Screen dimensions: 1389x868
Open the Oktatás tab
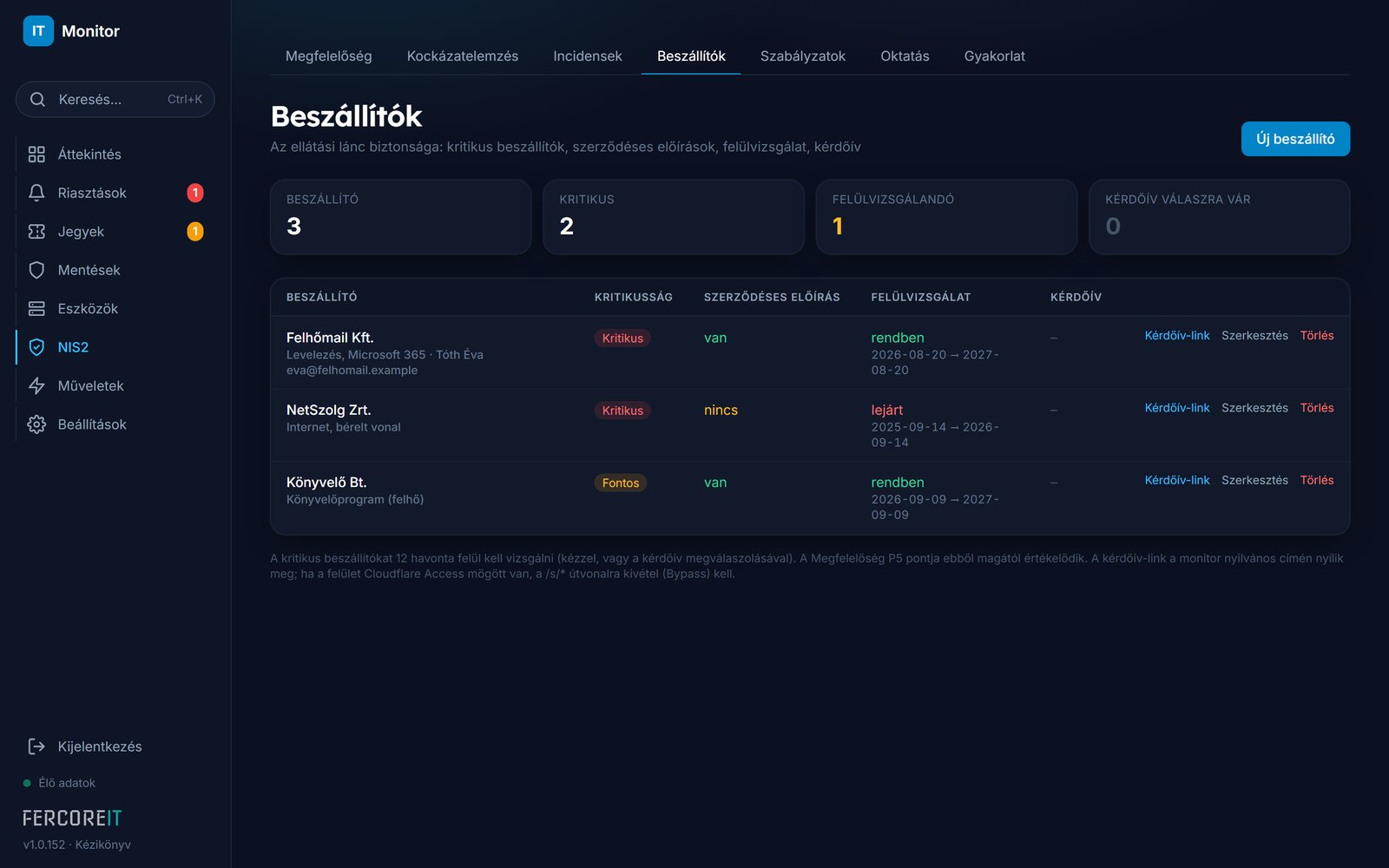pos(905,56)
